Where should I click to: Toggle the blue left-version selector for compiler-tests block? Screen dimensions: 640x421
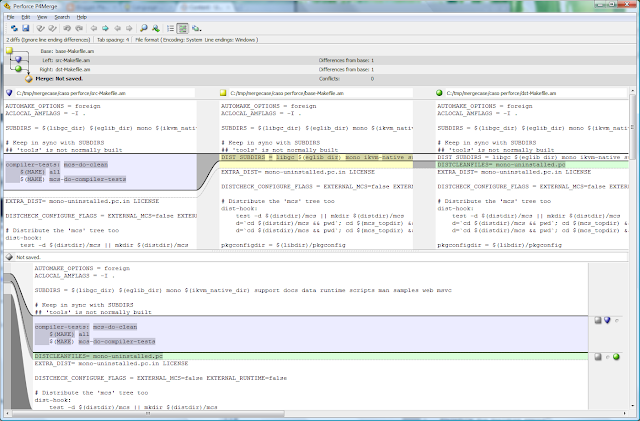tap(608, 320)
